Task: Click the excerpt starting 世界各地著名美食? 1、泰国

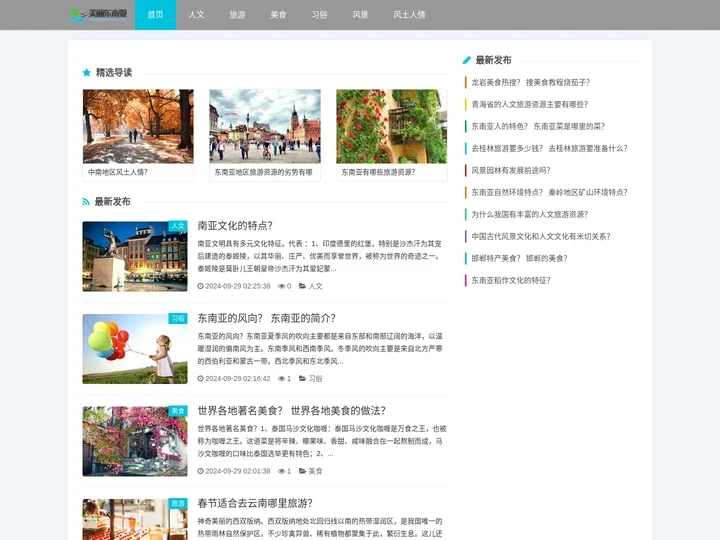Action: [322, 441]
